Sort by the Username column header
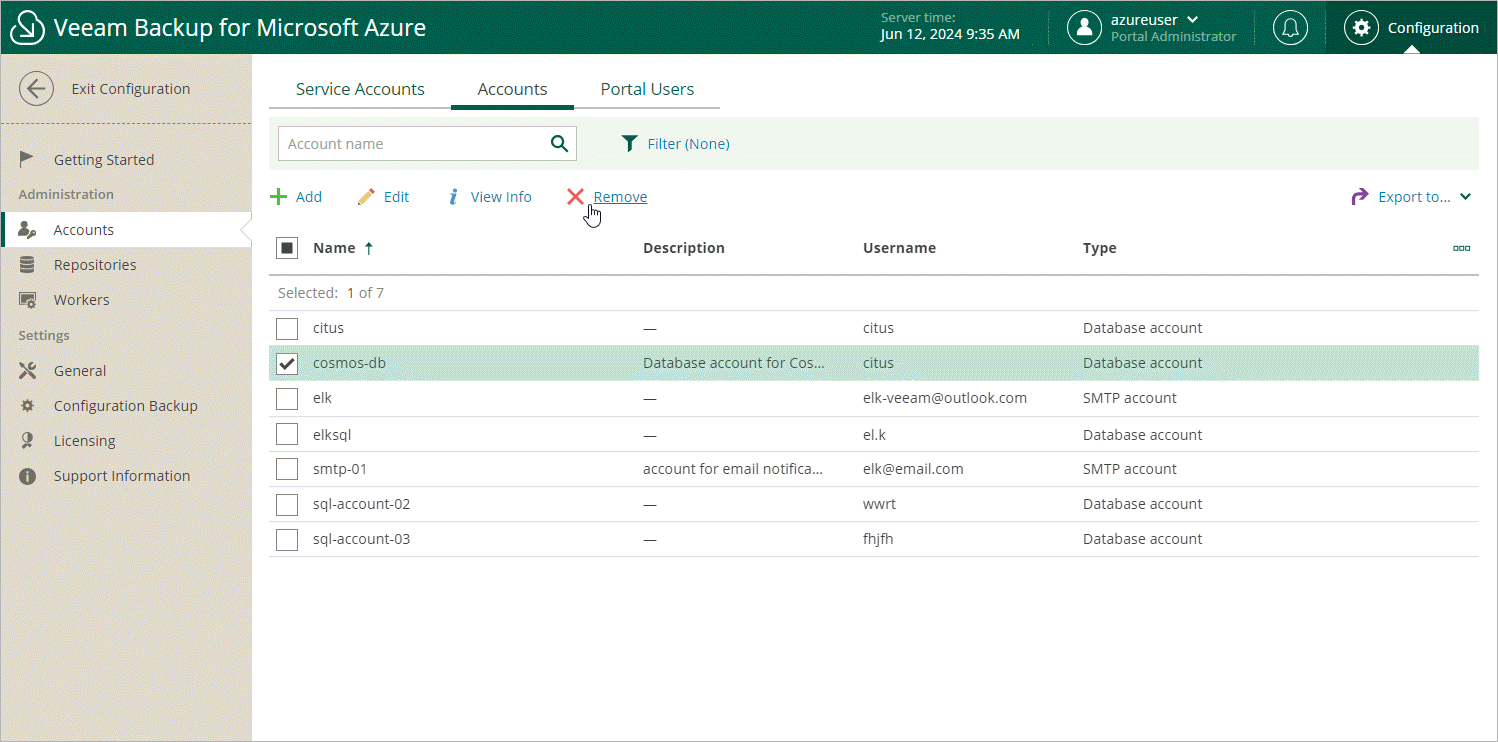 [899, 248]
